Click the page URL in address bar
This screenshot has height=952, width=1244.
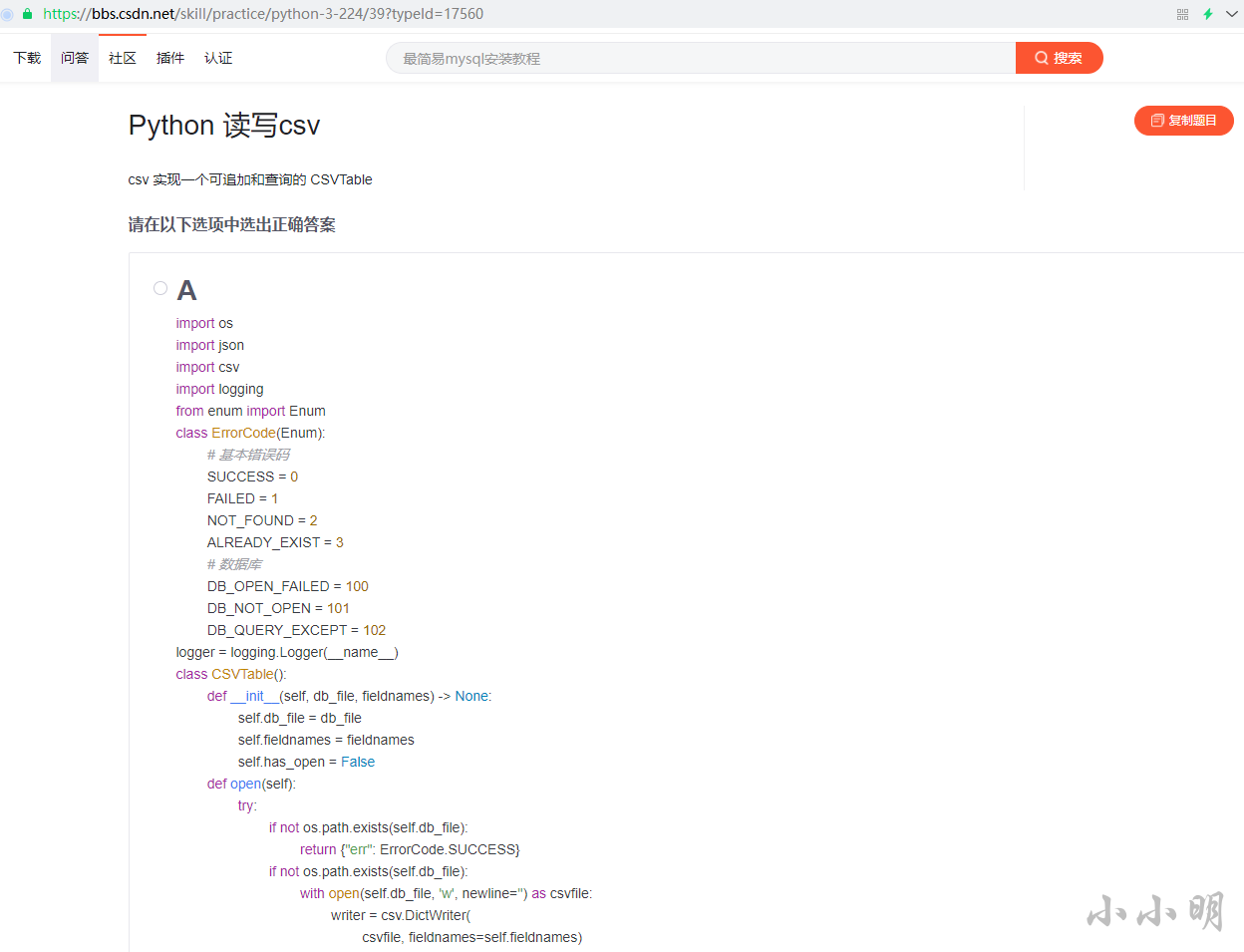pos(263,14)
